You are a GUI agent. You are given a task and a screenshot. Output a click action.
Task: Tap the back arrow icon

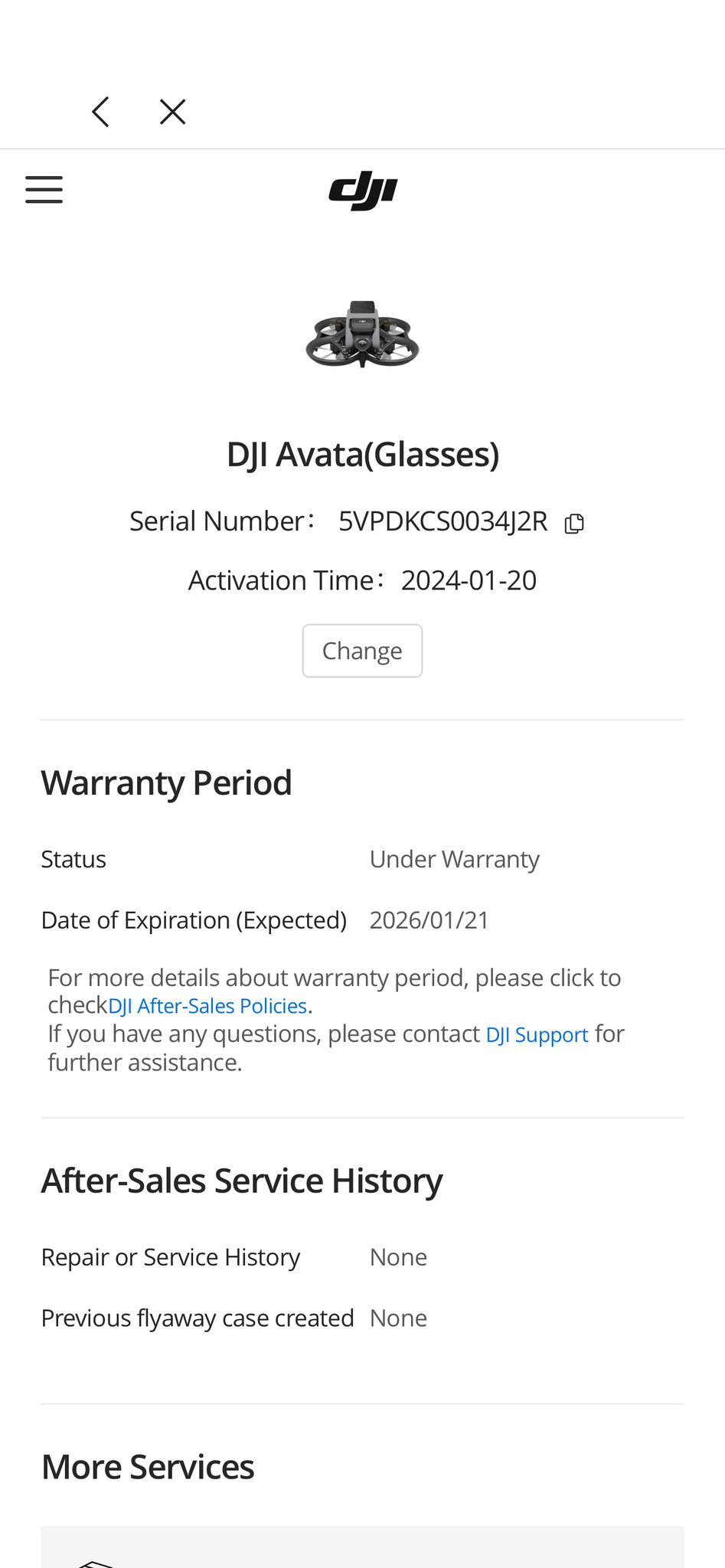click(101, 112)
